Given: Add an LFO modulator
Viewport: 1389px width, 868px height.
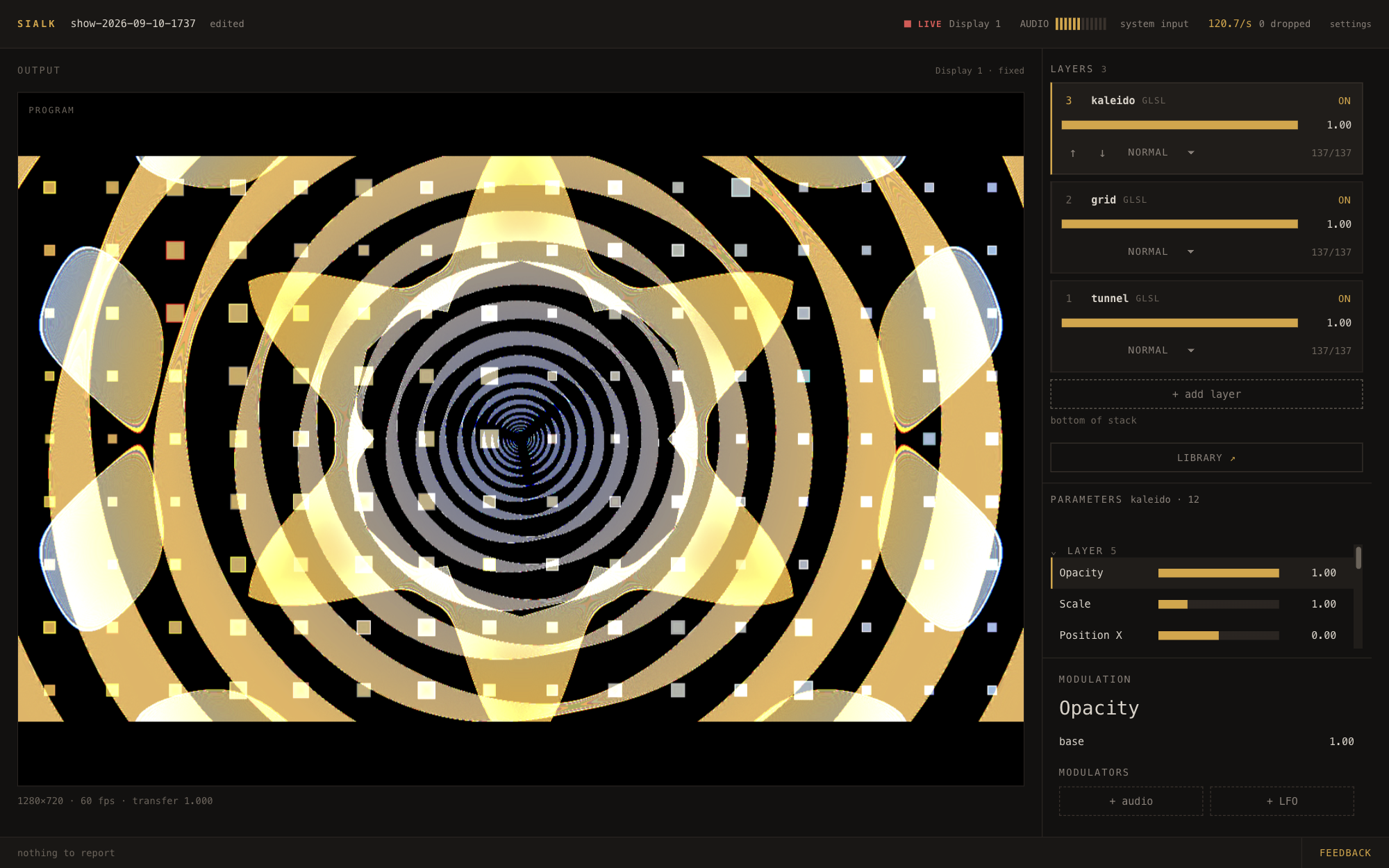Looking at the screenshot, I should (x=1281, y=801).
